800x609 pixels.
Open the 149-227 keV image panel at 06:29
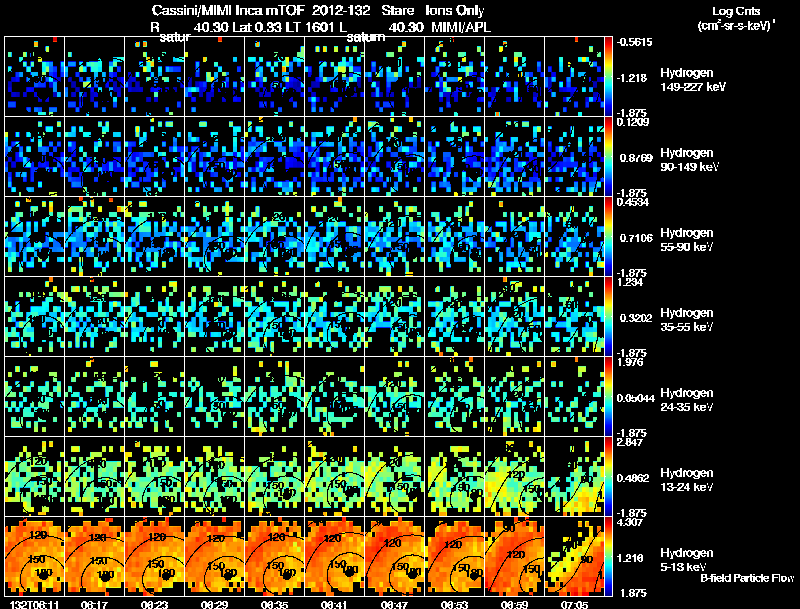coord(214,76)
